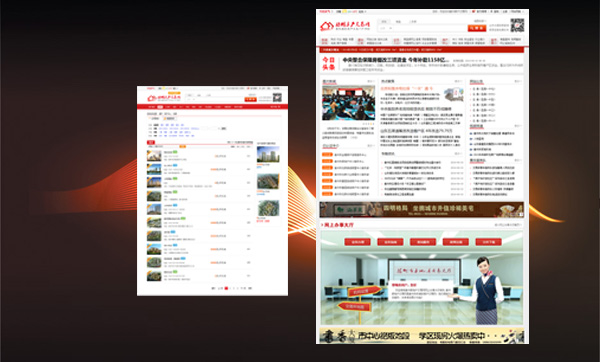Open search category dropdown on right page
The height and width of the screenshot is (362, 600).
tap(386, 28)
